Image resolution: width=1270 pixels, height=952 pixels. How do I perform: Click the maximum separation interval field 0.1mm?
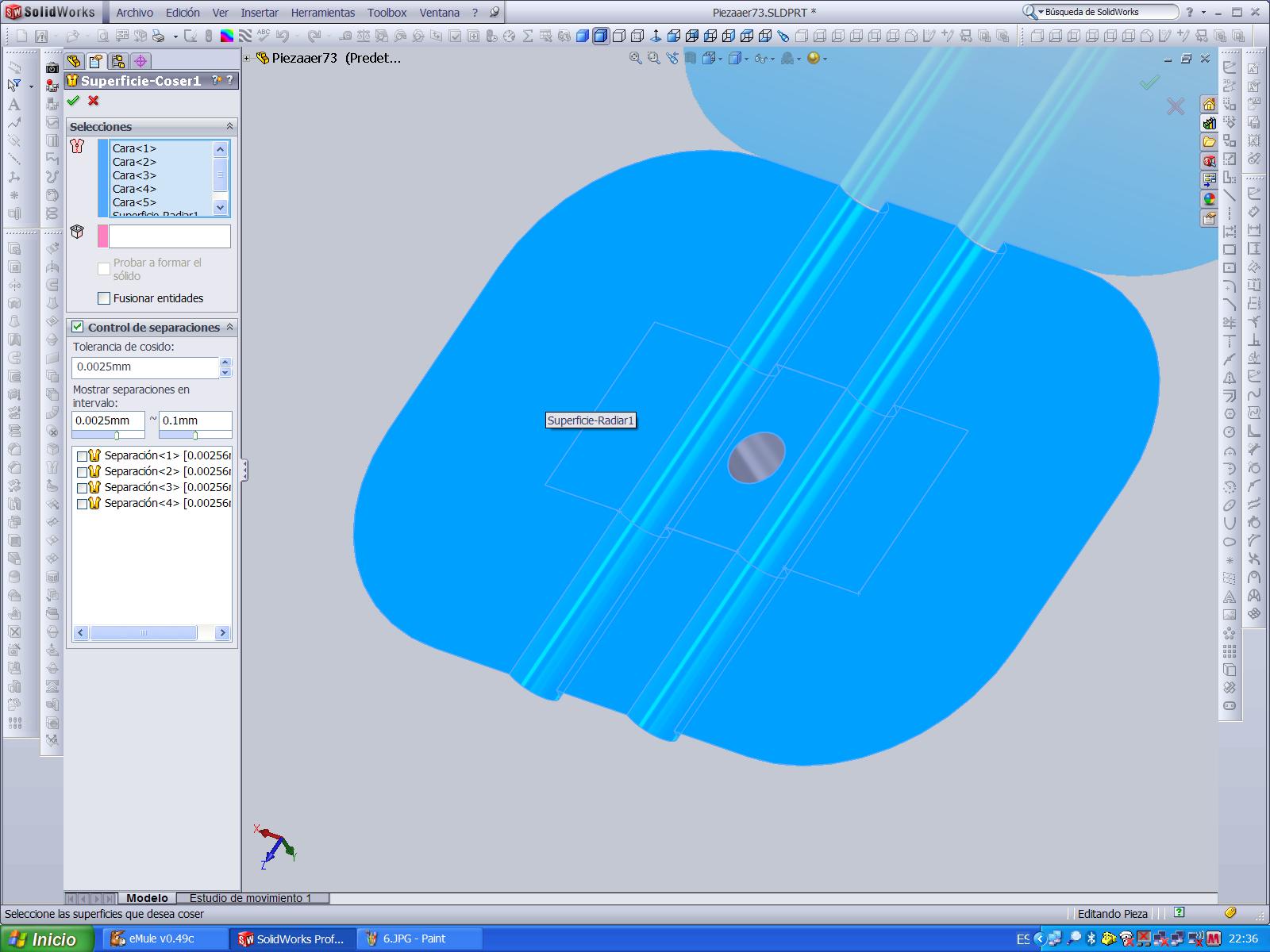(195, 420)
